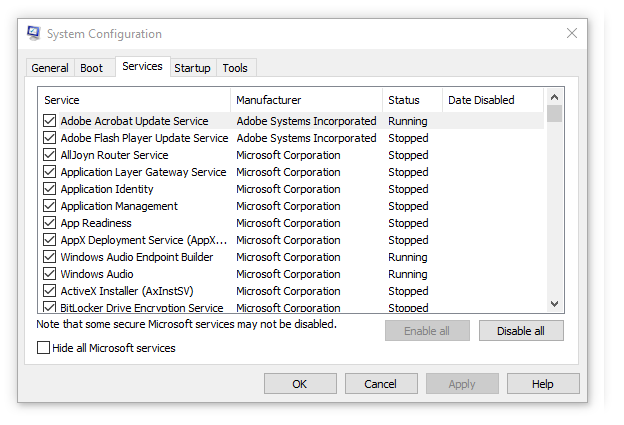Toggle App Readiness checkbox

49,223
